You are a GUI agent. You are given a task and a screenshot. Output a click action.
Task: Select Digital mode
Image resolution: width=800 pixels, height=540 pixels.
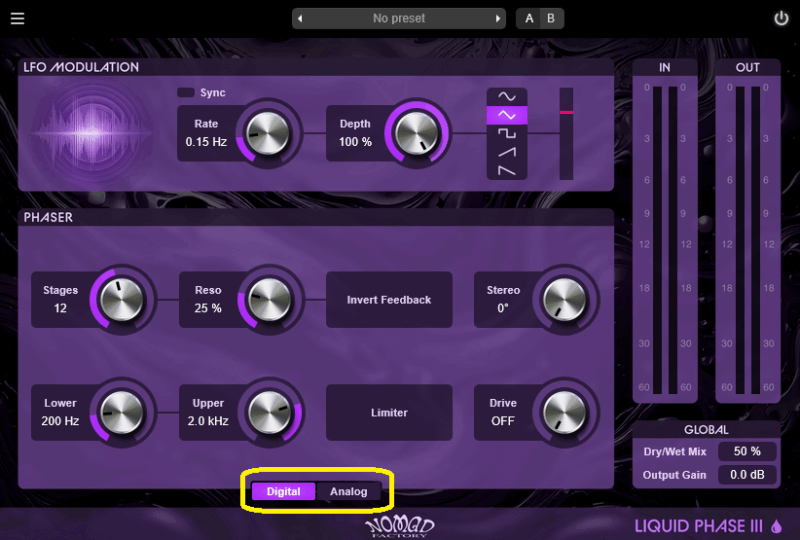tap(284, 492)
